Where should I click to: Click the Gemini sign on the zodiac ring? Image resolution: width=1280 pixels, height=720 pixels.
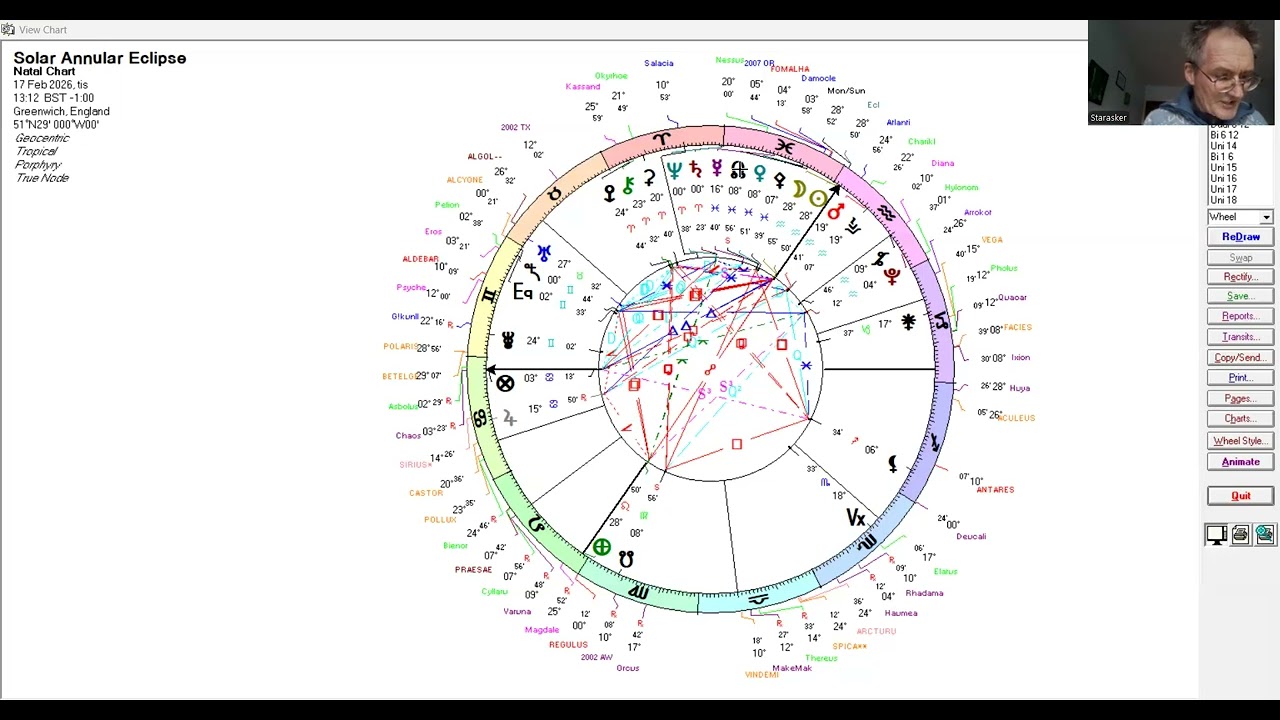click(x=489, y=295)
